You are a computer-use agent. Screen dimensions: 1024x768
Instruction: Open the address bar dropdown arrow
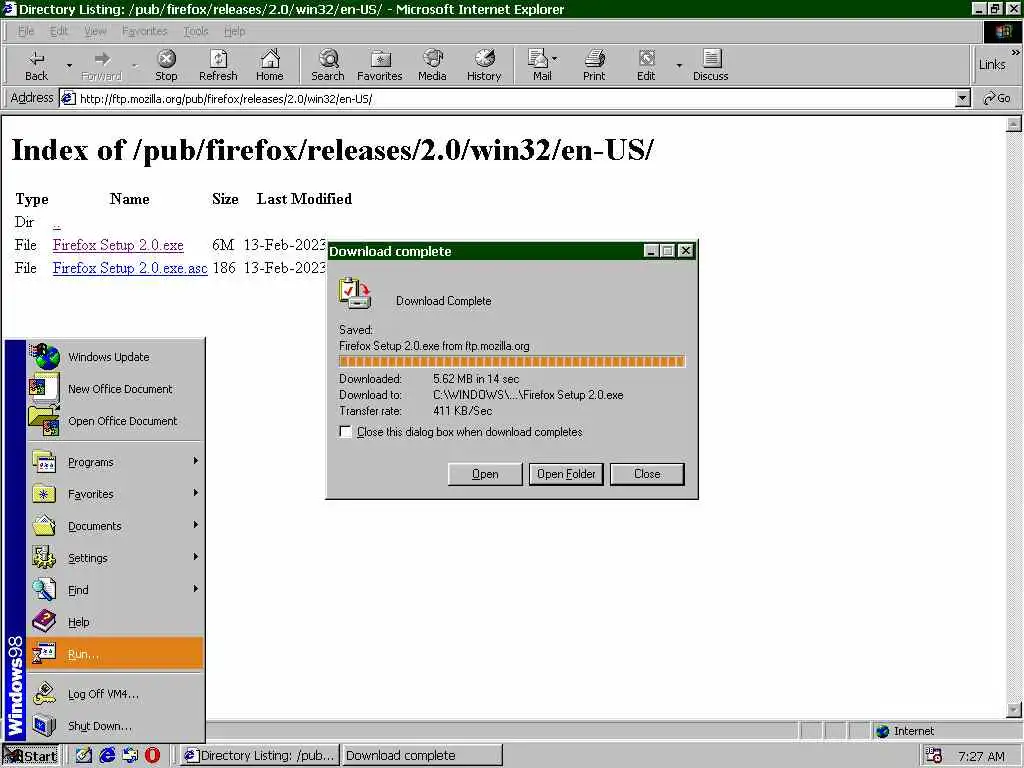(x=962, y=99)
